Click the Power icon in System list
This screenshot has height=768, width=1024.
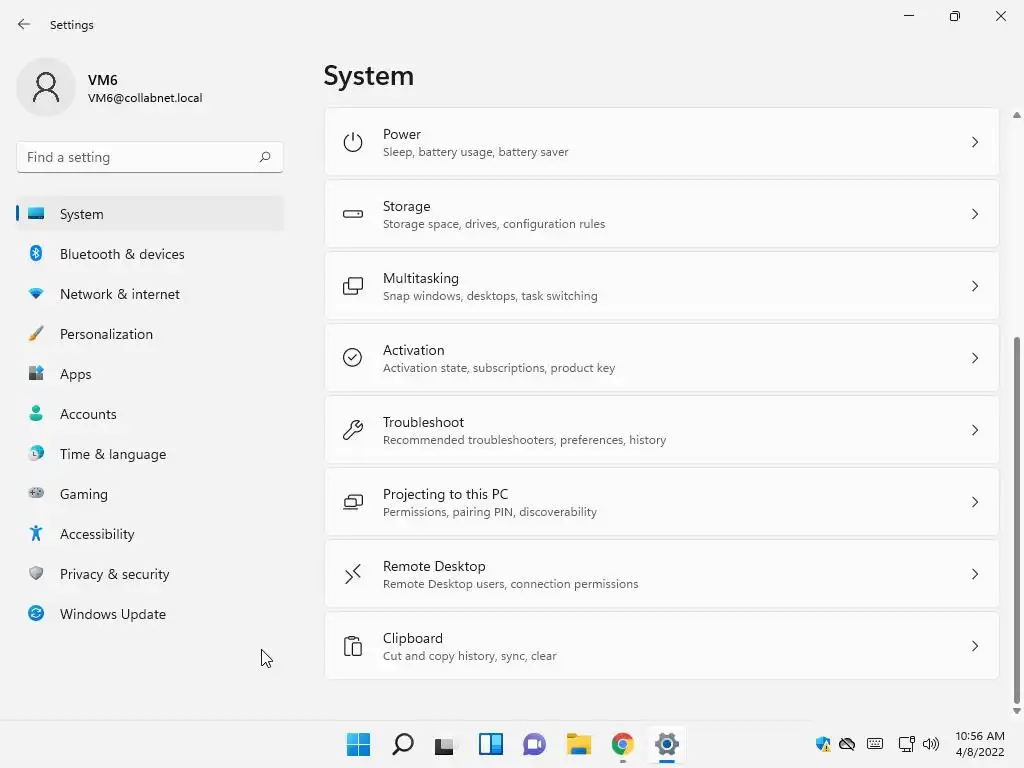point(353,142)
